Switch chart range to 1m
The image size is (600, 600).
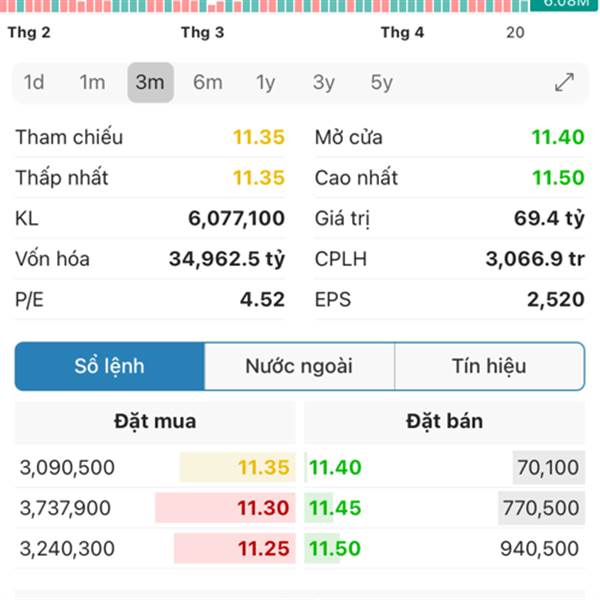[92, 83]
